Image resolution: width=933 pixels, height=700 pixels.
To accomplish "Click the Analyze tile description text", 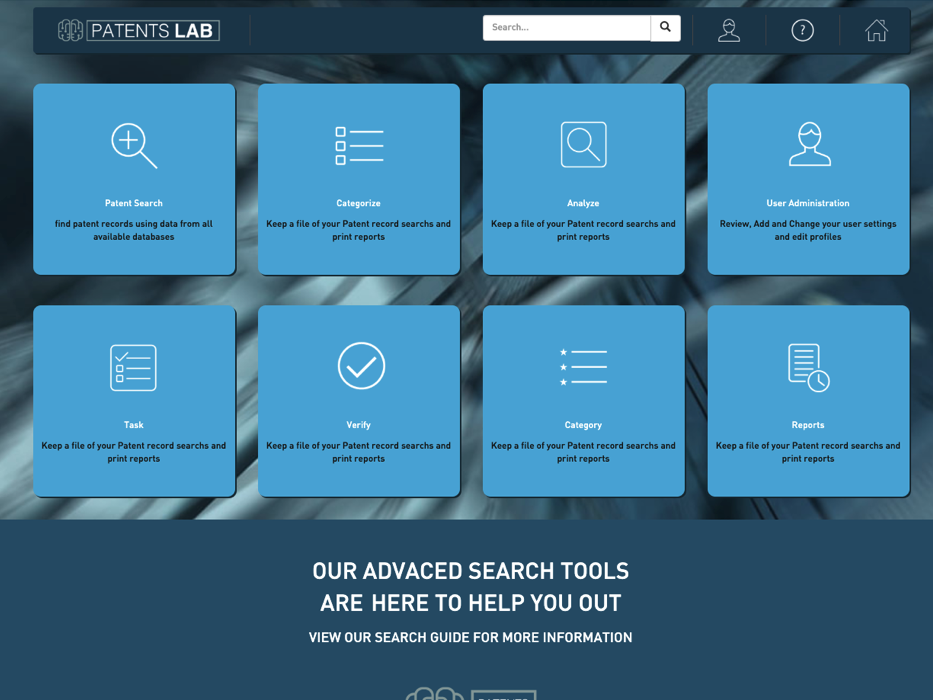I will [x=584, y=230].
